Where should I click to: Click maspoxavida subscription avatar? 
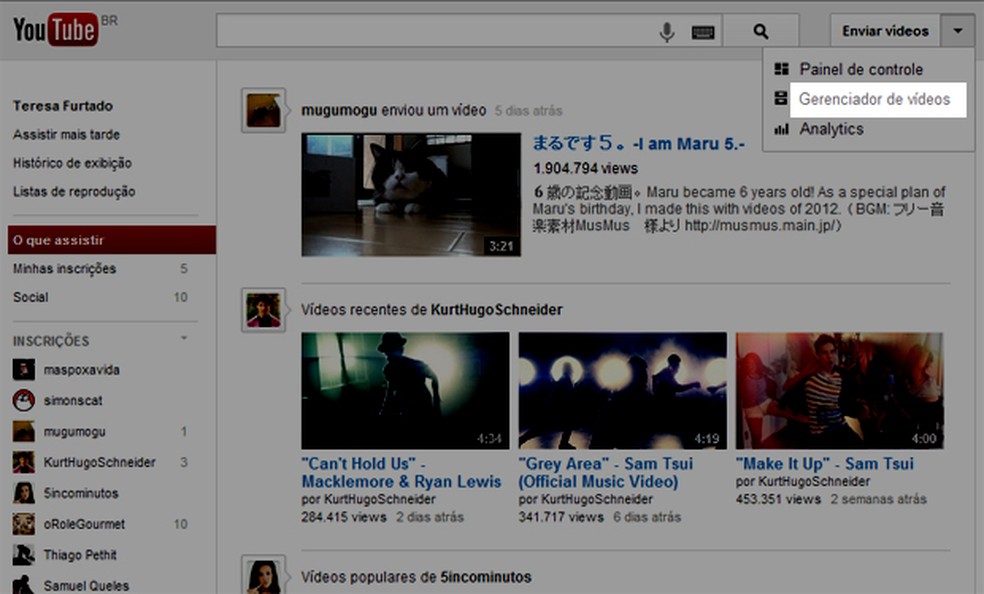(x=24, y=370)
